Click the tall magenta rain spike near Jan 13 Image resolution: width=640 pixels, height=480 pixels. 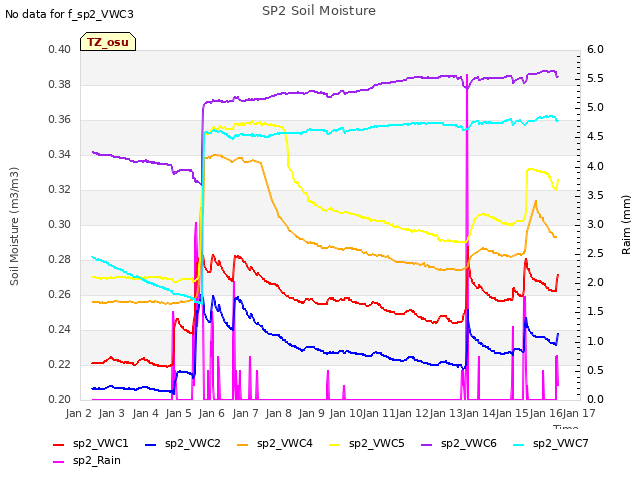pos(467,237)
